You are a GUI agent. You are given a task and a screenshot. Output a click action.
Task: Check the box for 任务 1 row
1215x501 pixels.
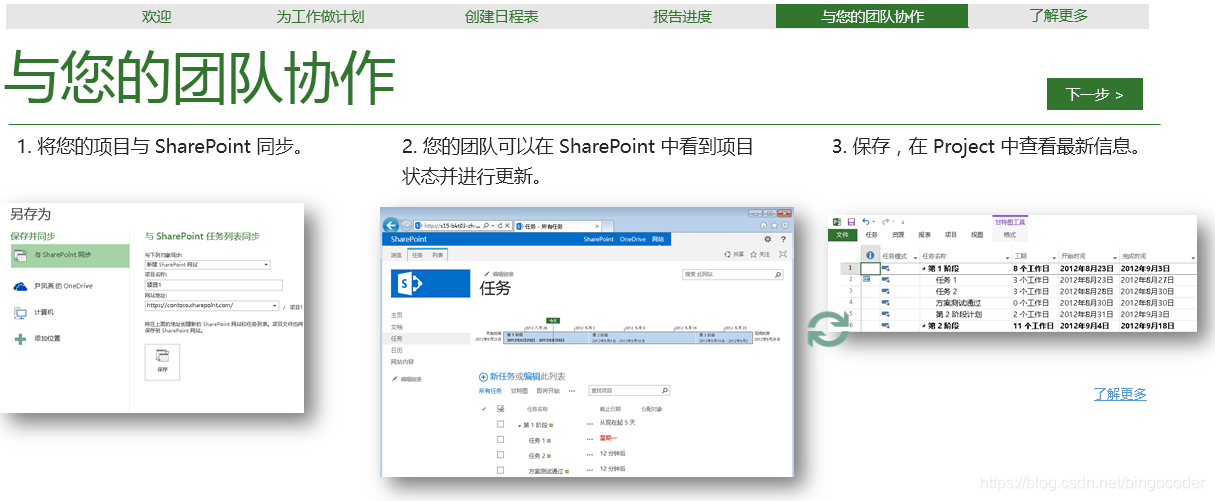501,439
